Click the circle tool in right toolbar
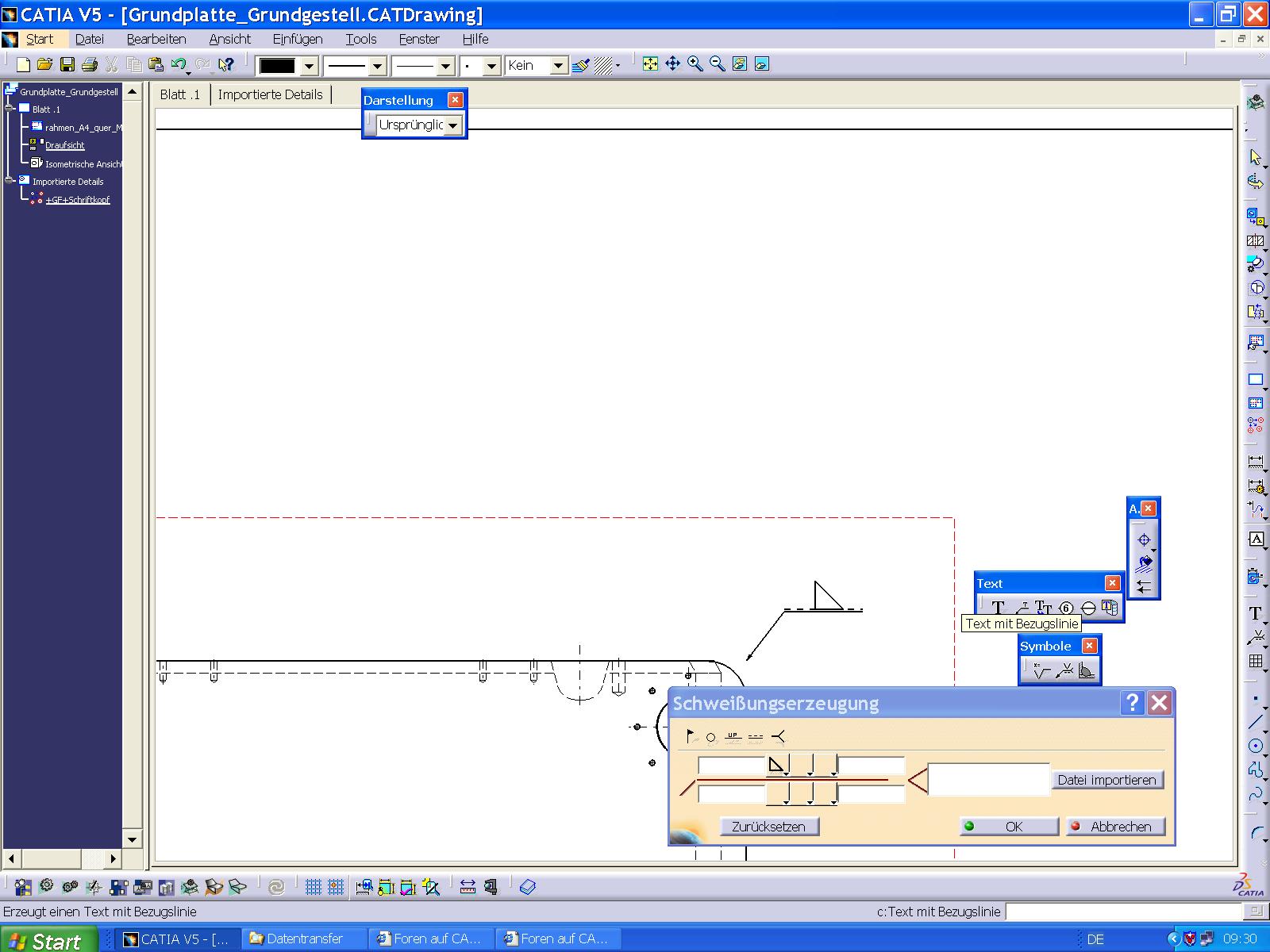Screen dimensions: 1270x952 (1256, 746)
